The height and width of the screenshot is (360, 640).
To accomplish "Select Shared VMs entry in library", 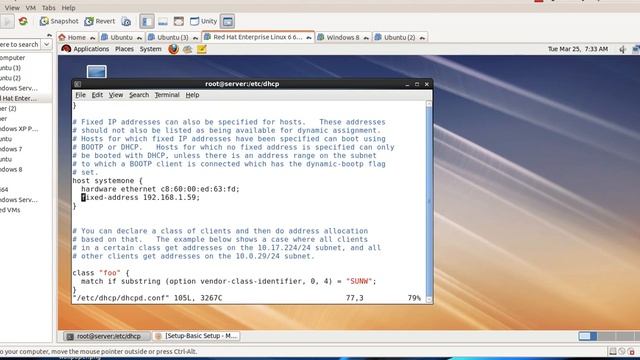I will point(10,210).
